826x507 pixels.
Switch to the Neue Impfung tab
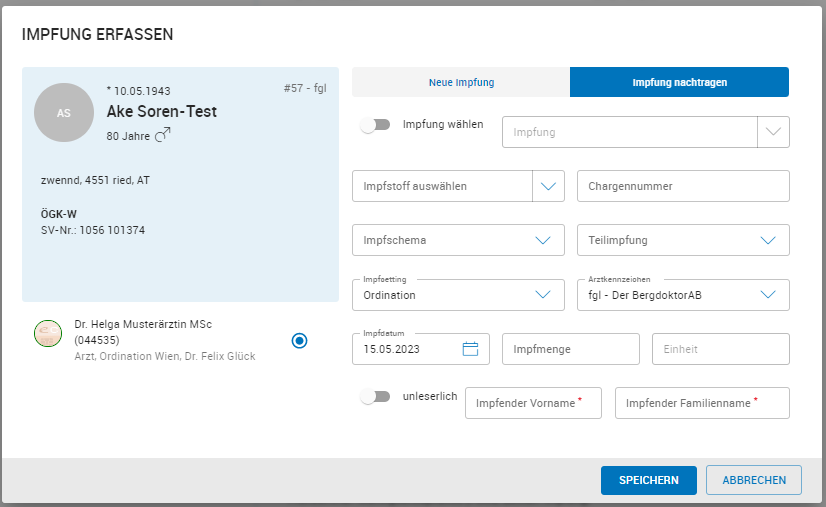point(461,82)
